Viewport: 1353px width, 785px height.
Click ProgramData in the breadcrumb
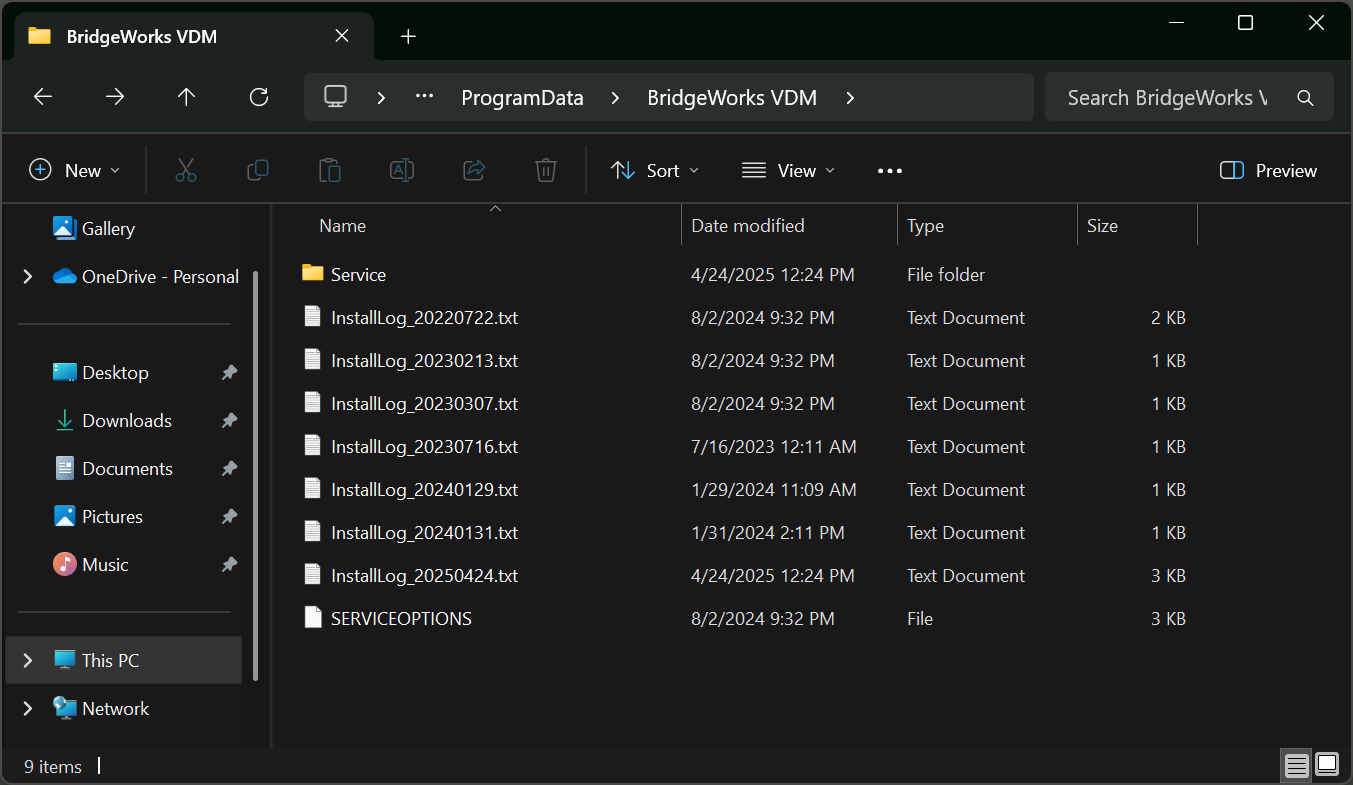(x=522, y=98)
